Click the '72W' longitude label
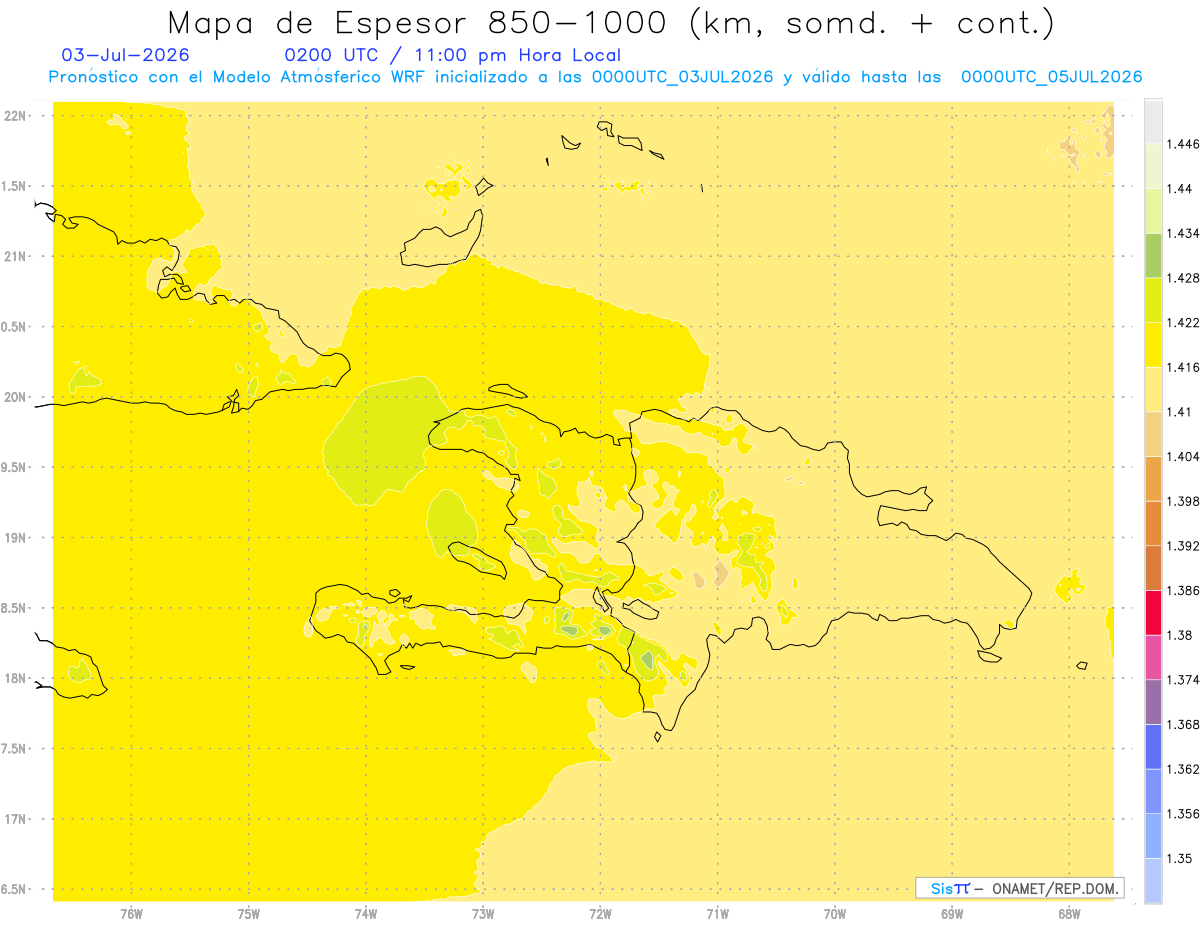Image resolution: width=1200 pixels, height=927 pixels. 600,914
